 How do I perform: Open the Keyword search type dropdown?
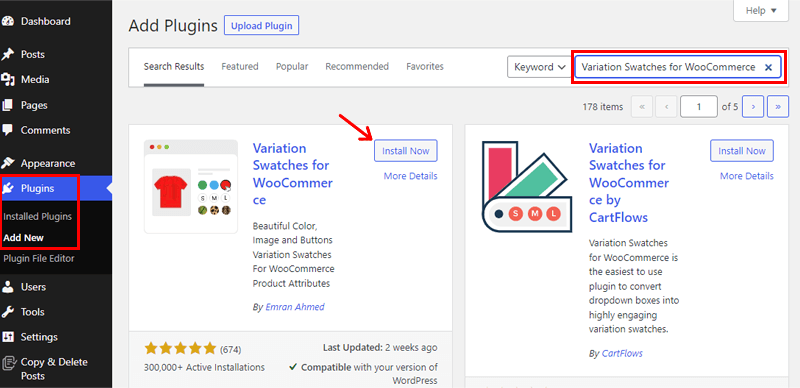click(539, 67)
